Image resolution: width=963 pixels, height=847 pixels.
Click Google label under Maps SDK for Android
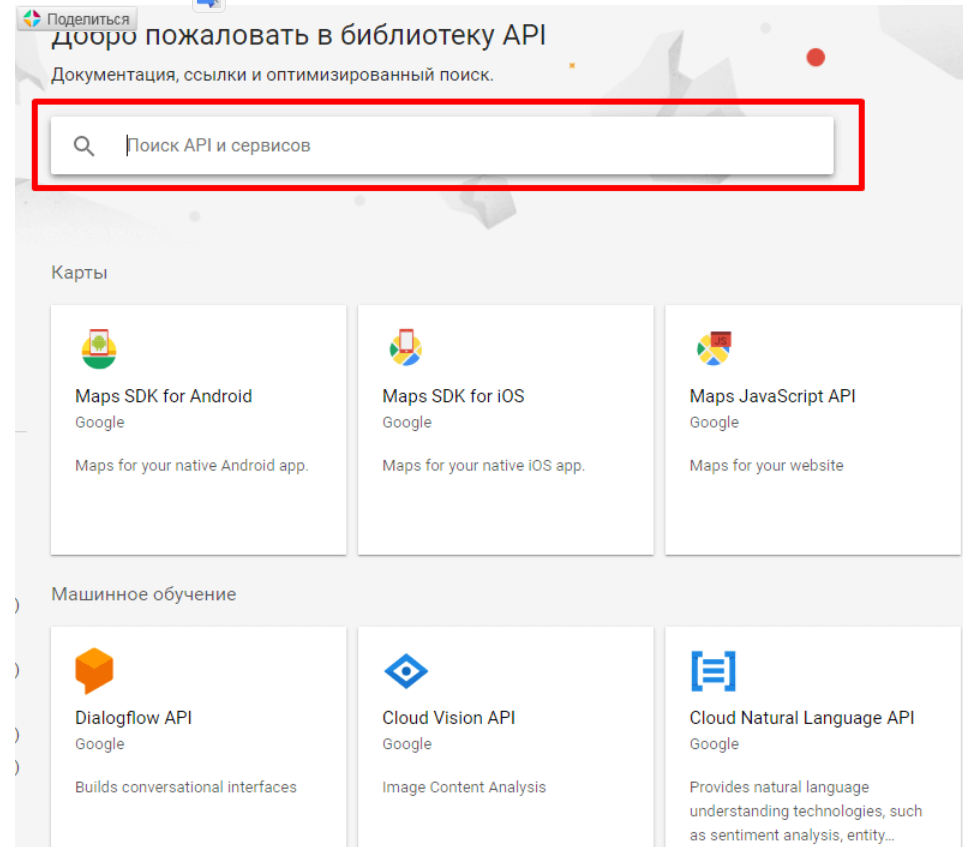99,423
